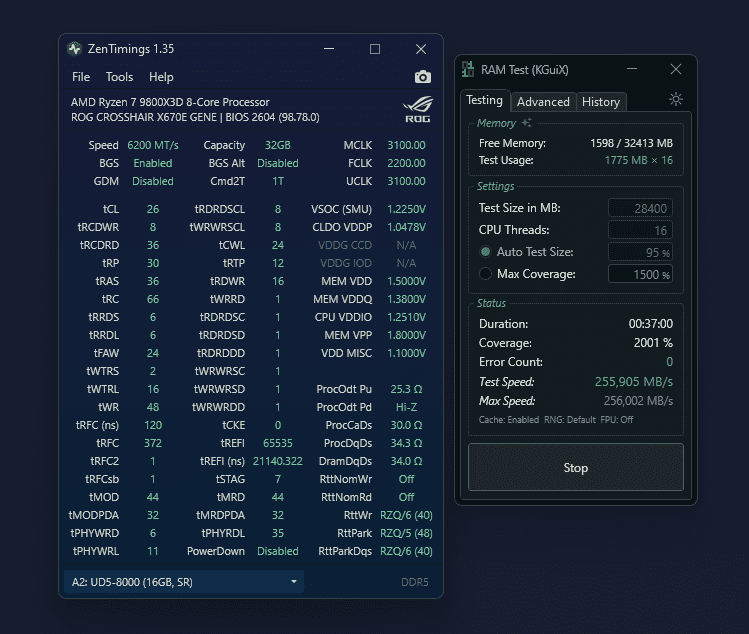Image resolution: width=749 pixels, height=634 pixels.
Task: Click the CPU Threads input field
Action: coord(640,230)
